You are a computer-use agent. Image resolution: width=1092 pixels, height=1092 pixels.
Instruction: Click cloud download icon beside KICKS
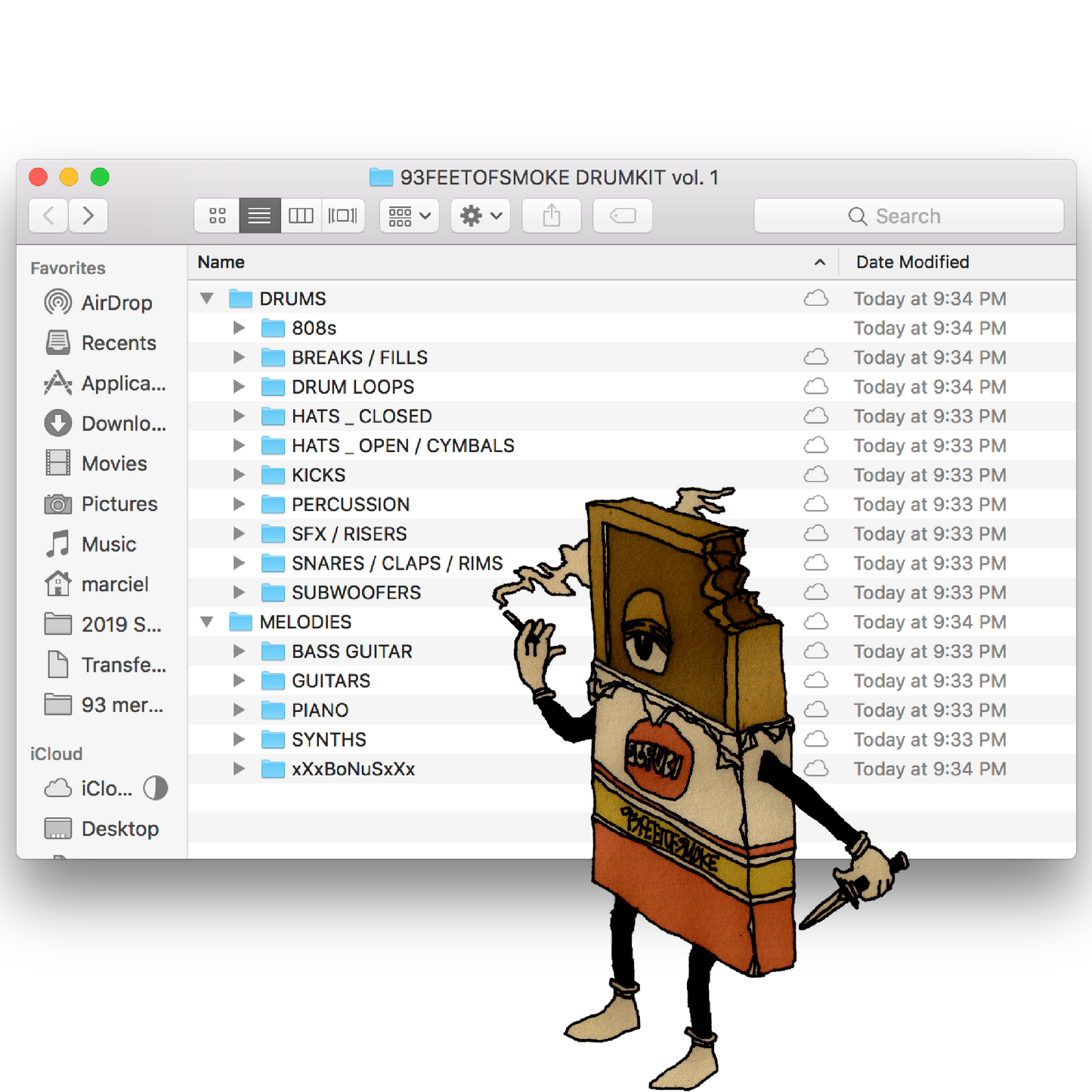[x=815, y=475]
